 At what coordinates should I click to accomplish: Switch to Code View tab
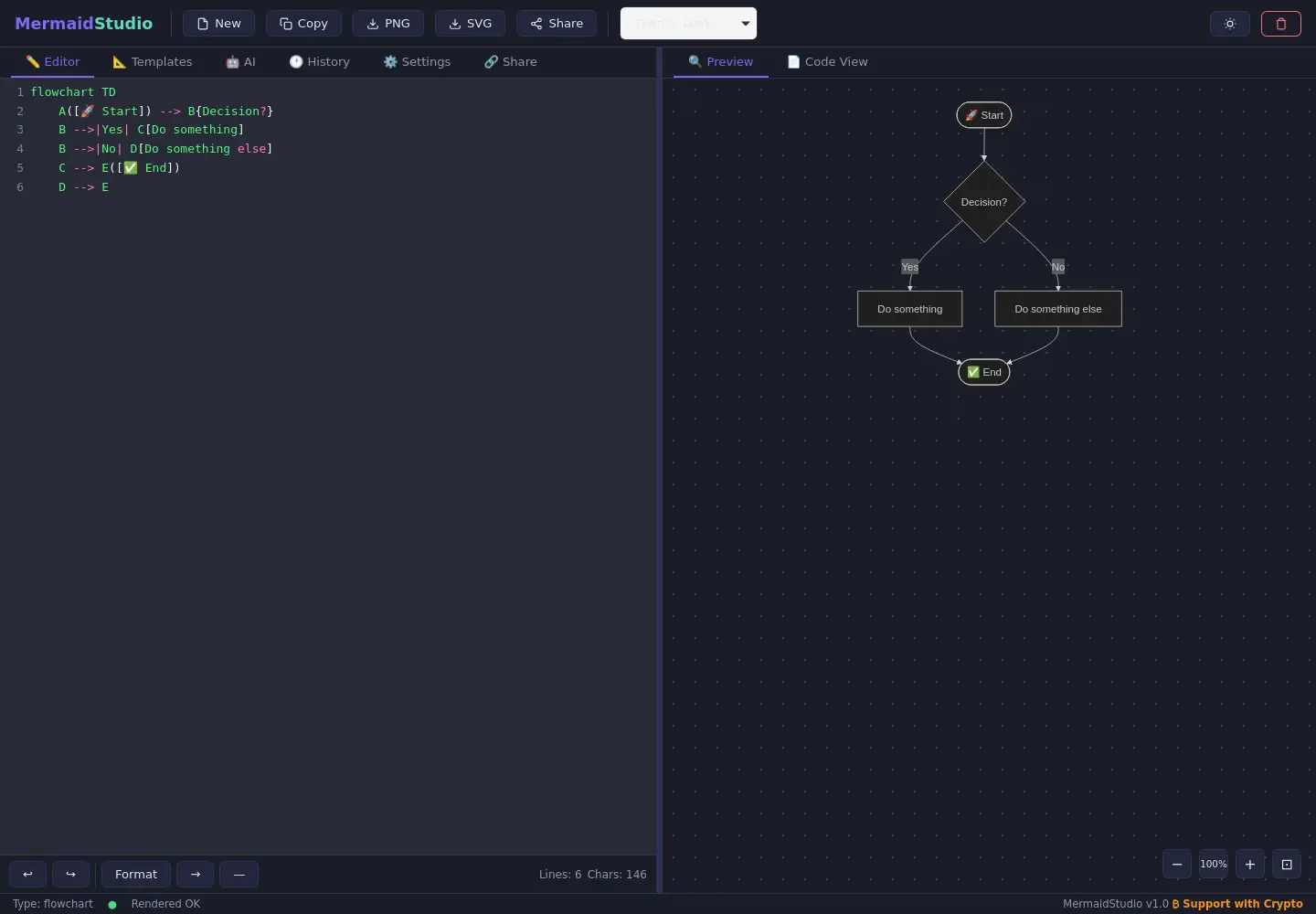[828, 62]
